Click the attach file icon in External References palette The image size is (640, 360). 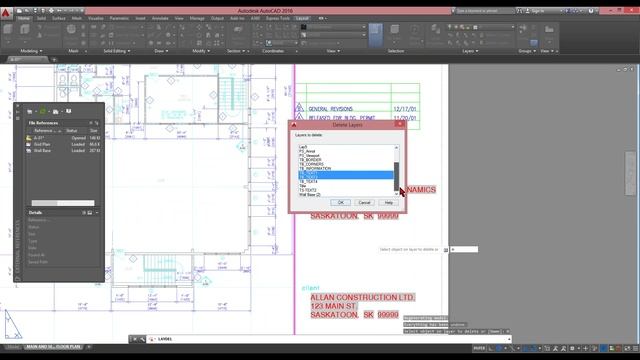pyautogui.click(x=30, y=111)
